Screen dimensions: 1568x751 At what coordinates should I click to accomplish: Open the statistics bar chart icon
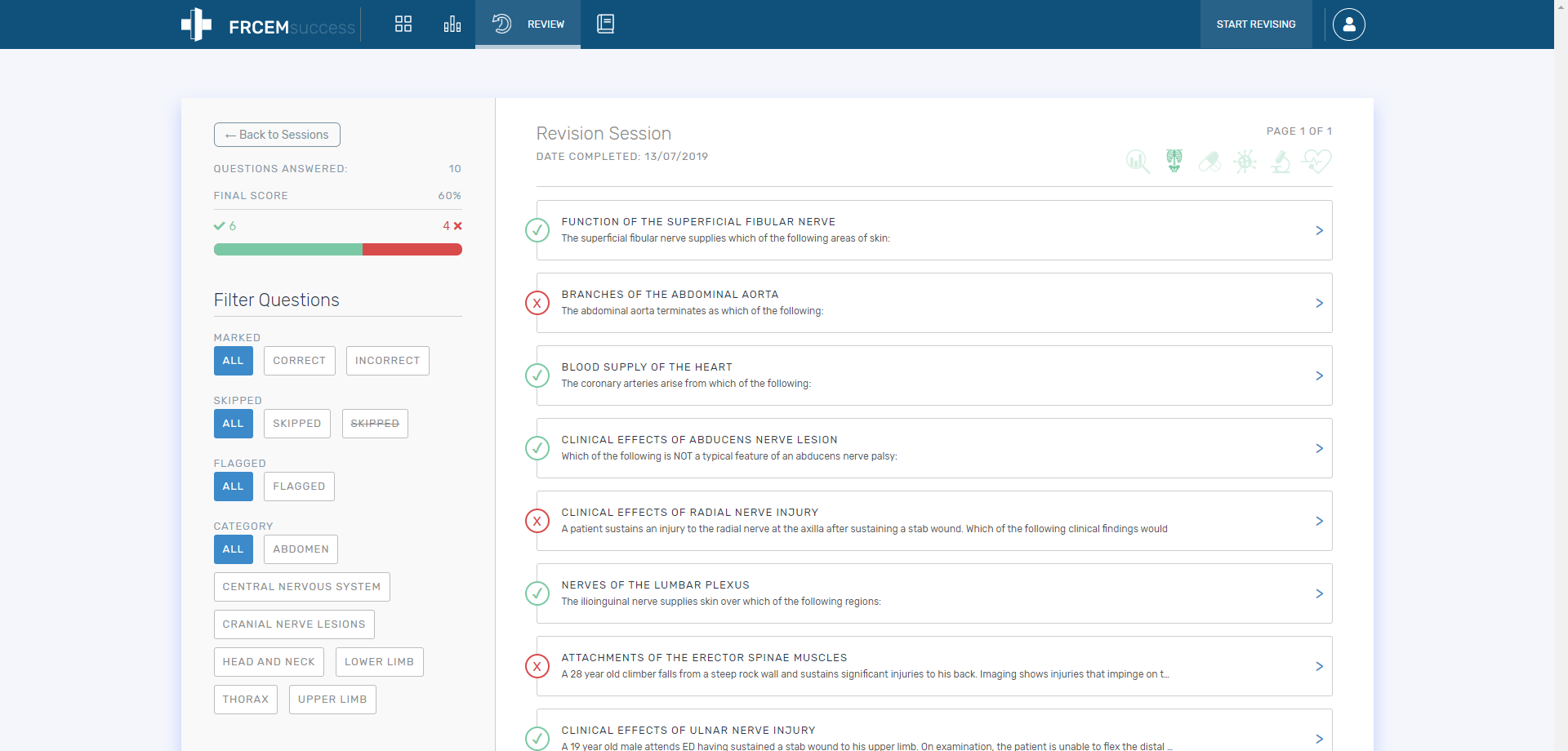tap(452, 24)
